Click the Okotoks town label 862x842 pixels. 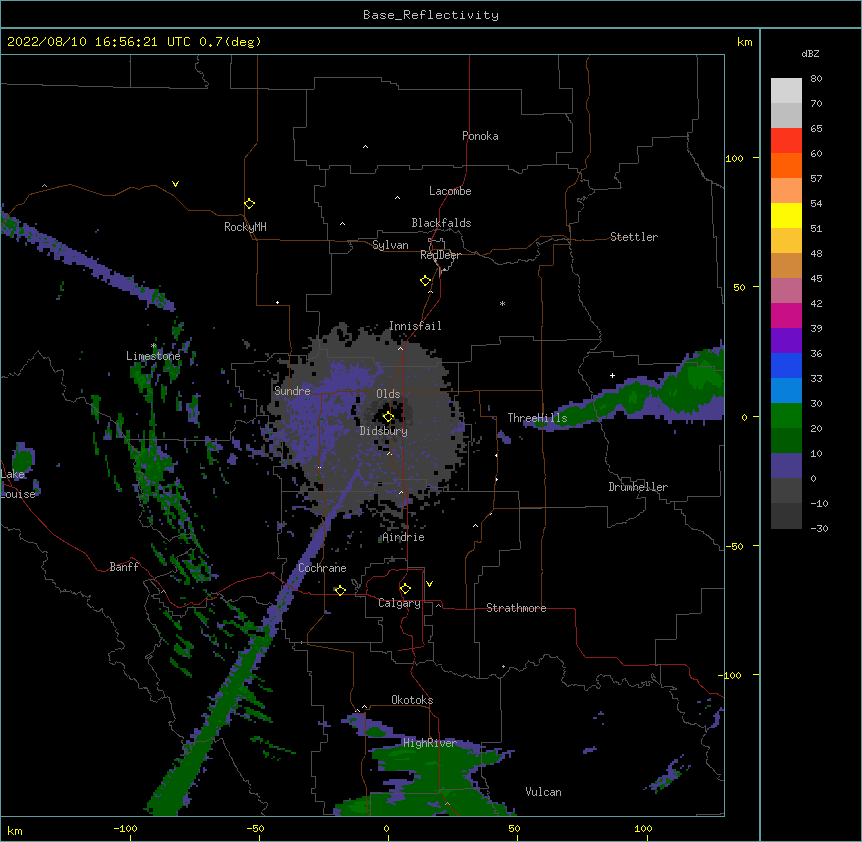tap(412, 700)
